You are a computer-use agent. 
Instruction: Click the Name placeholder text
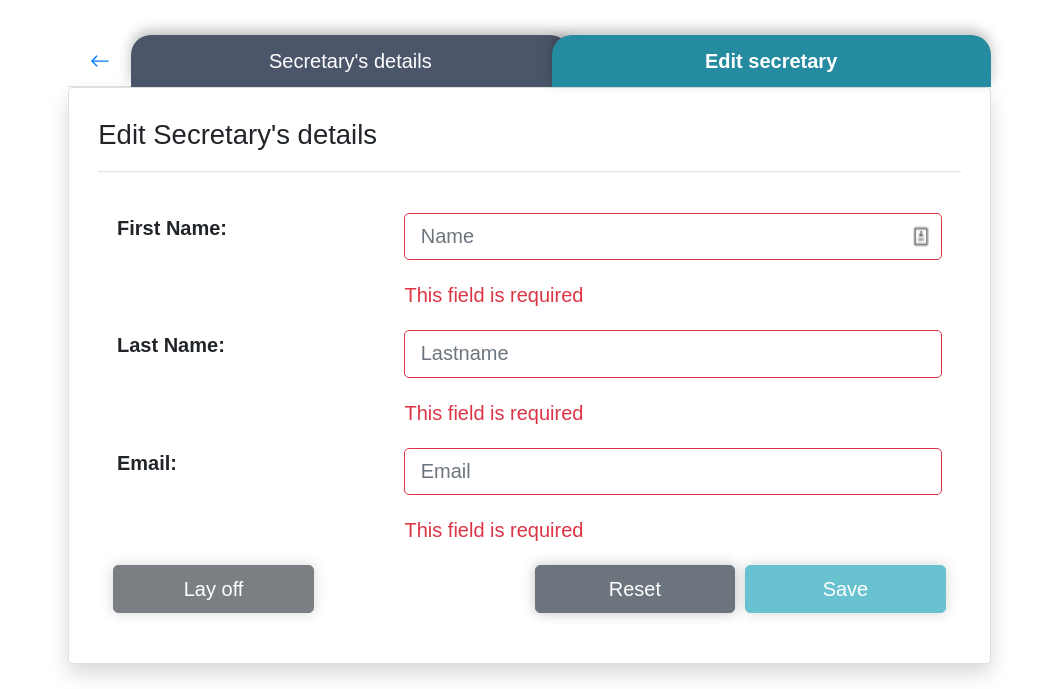tap(447, 236)
